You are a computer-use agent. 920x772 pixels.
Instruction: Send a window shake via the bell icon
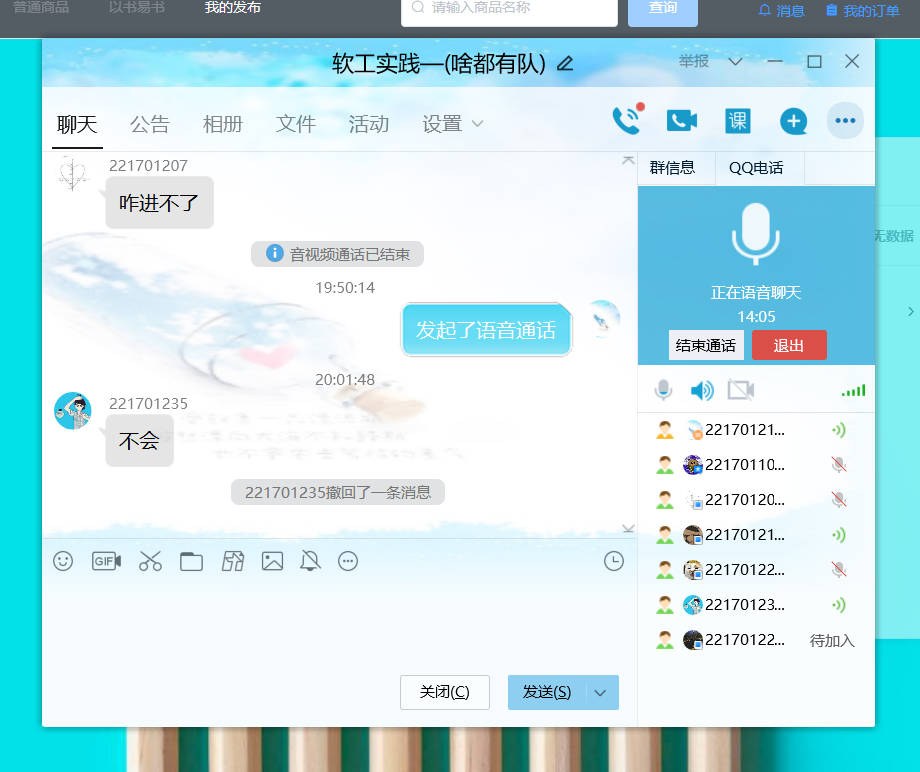[x=310, y=561]
